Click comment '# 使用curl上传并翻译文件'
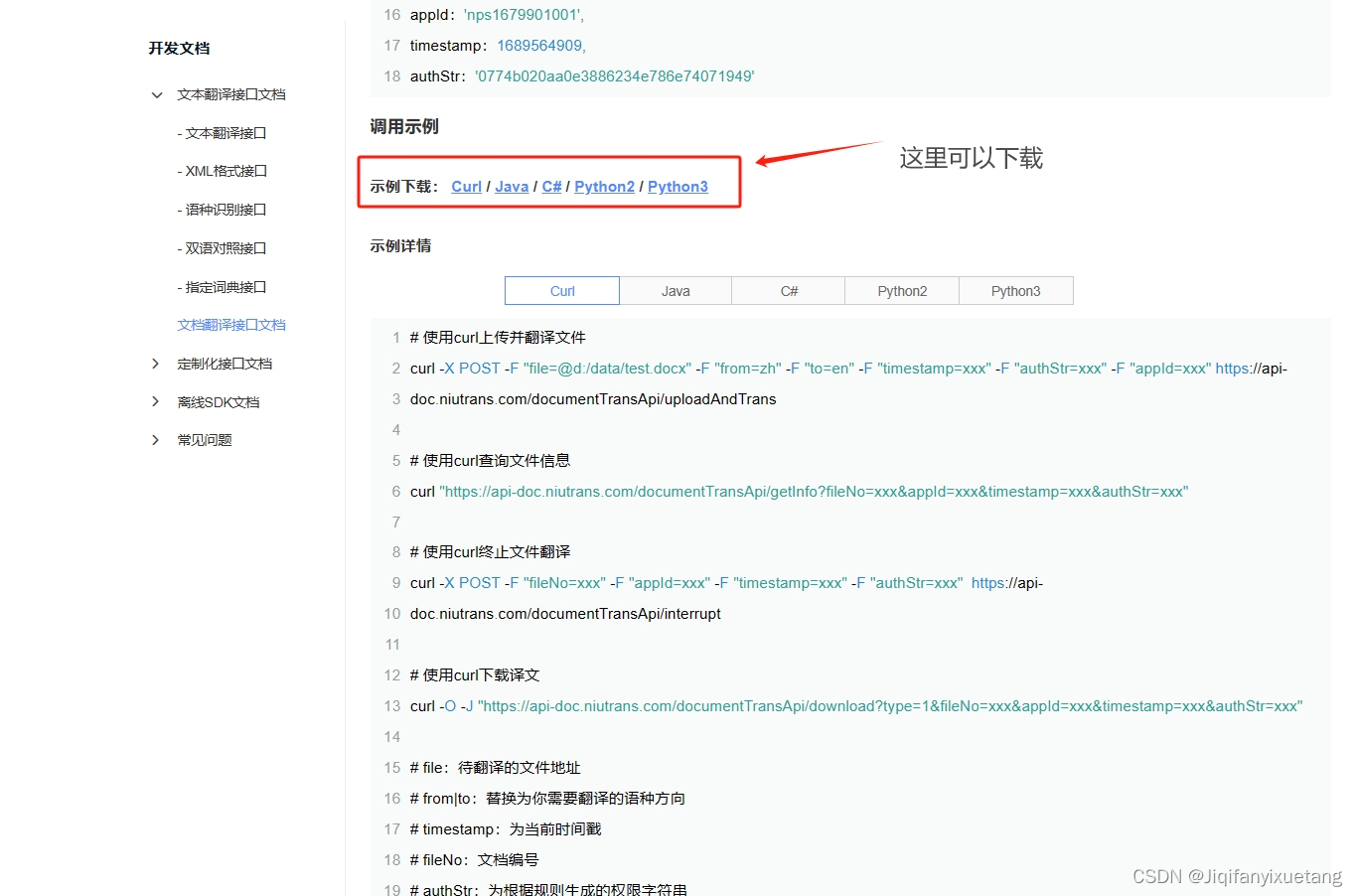This screenshot has width=1357, height=896. point(498,338)
